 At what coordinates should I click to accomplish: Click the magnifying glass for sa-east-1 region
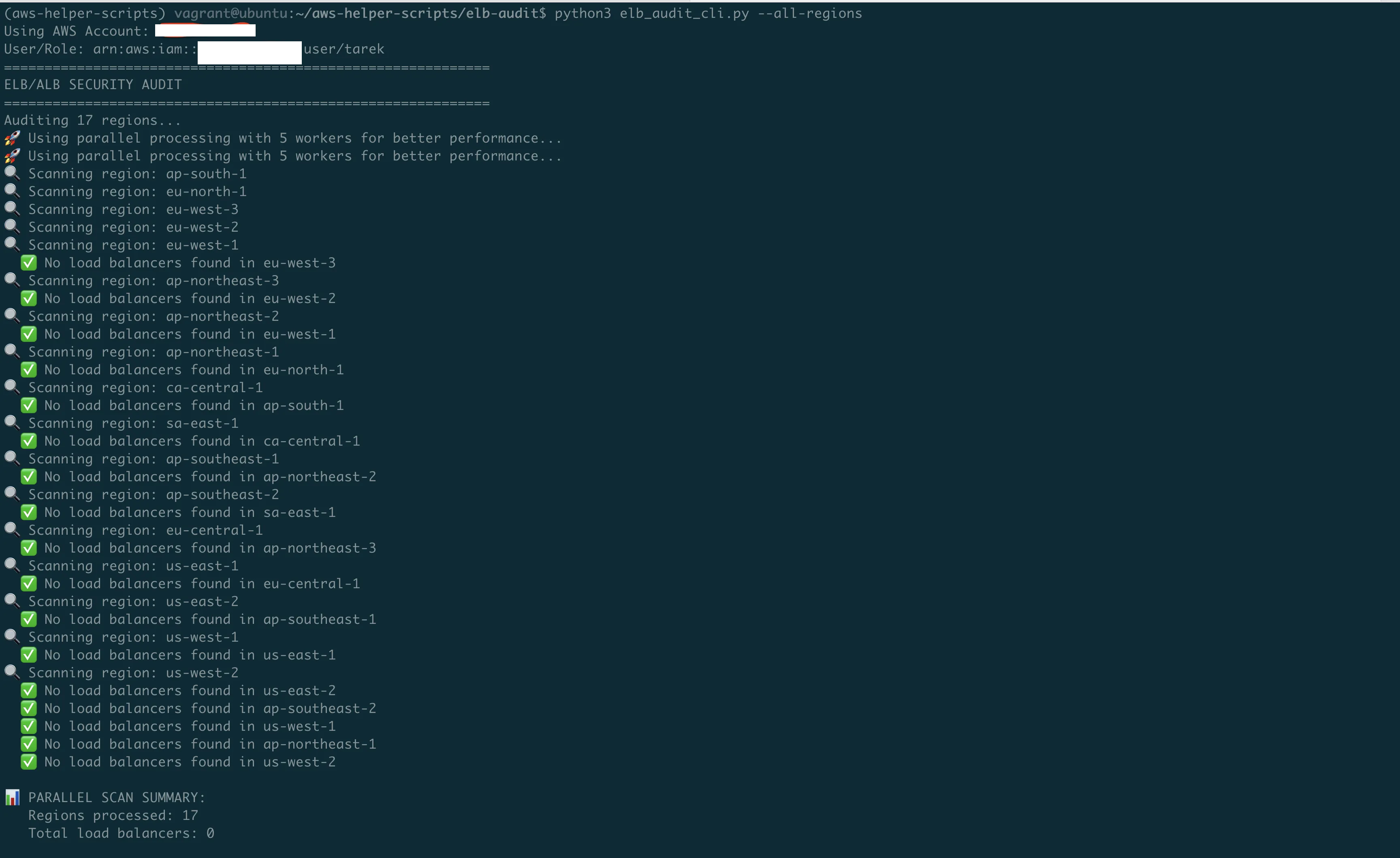coord(11,423)
